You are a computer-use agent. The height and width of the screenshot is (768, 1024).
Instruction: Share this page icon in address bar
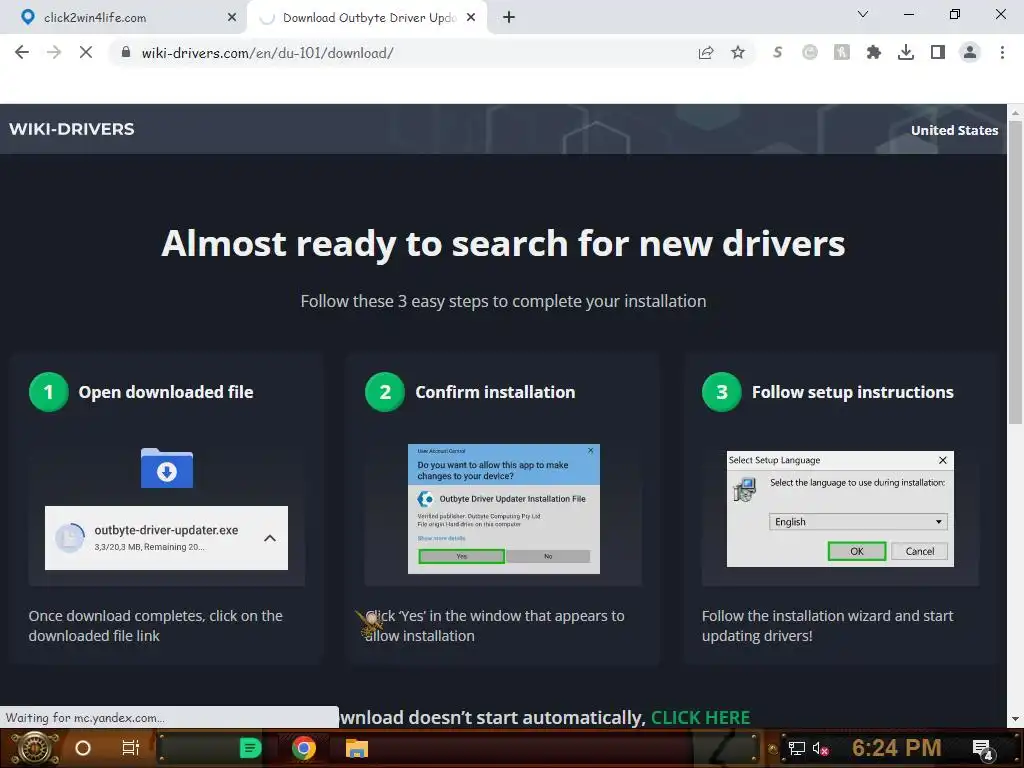click(x=706, y=52)
